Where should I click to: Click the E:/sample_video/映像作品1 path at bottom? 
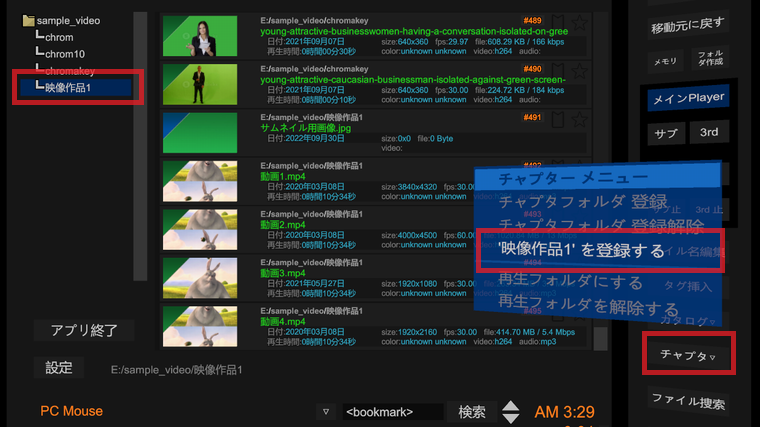tap(176, 370)
